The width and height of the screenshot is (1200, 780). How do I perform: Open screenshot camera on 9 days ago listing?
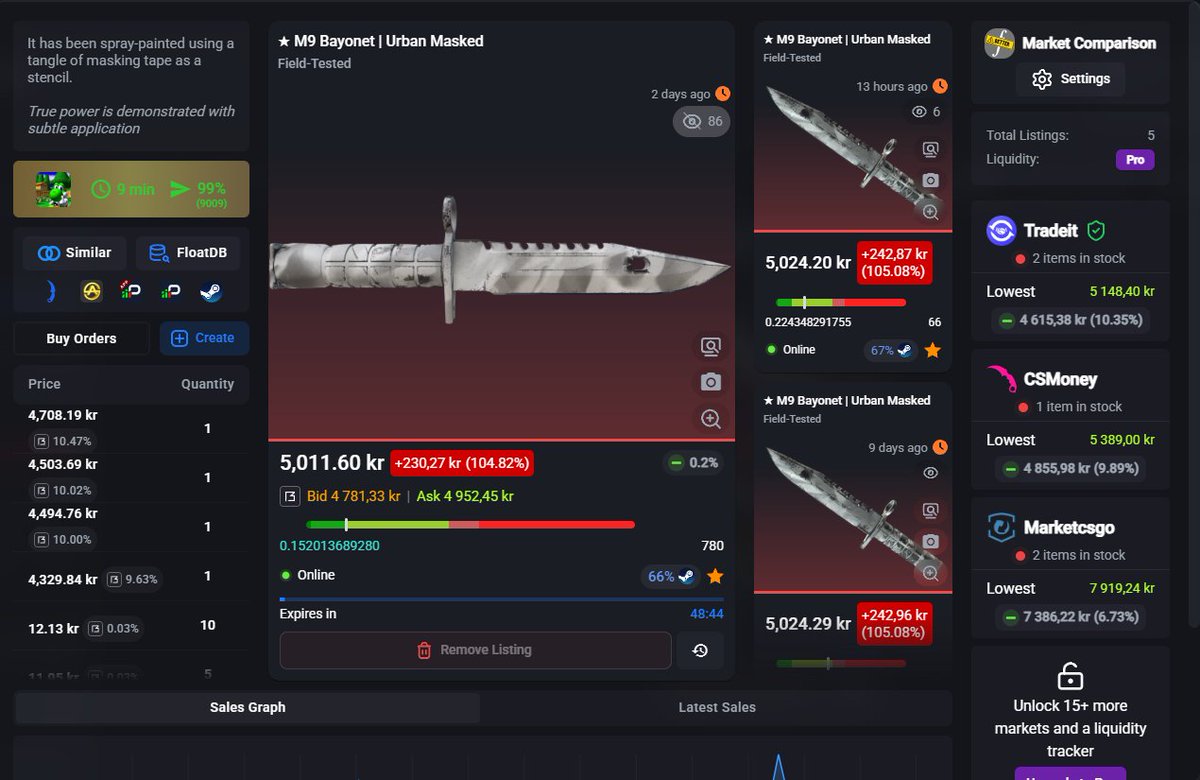(931, 541)
